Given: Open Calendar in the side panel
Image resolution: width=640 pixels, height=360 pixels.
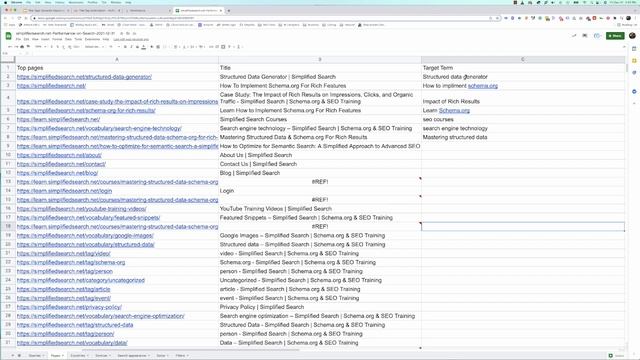Looking at the screenshot, I should (x=634, y=49).
